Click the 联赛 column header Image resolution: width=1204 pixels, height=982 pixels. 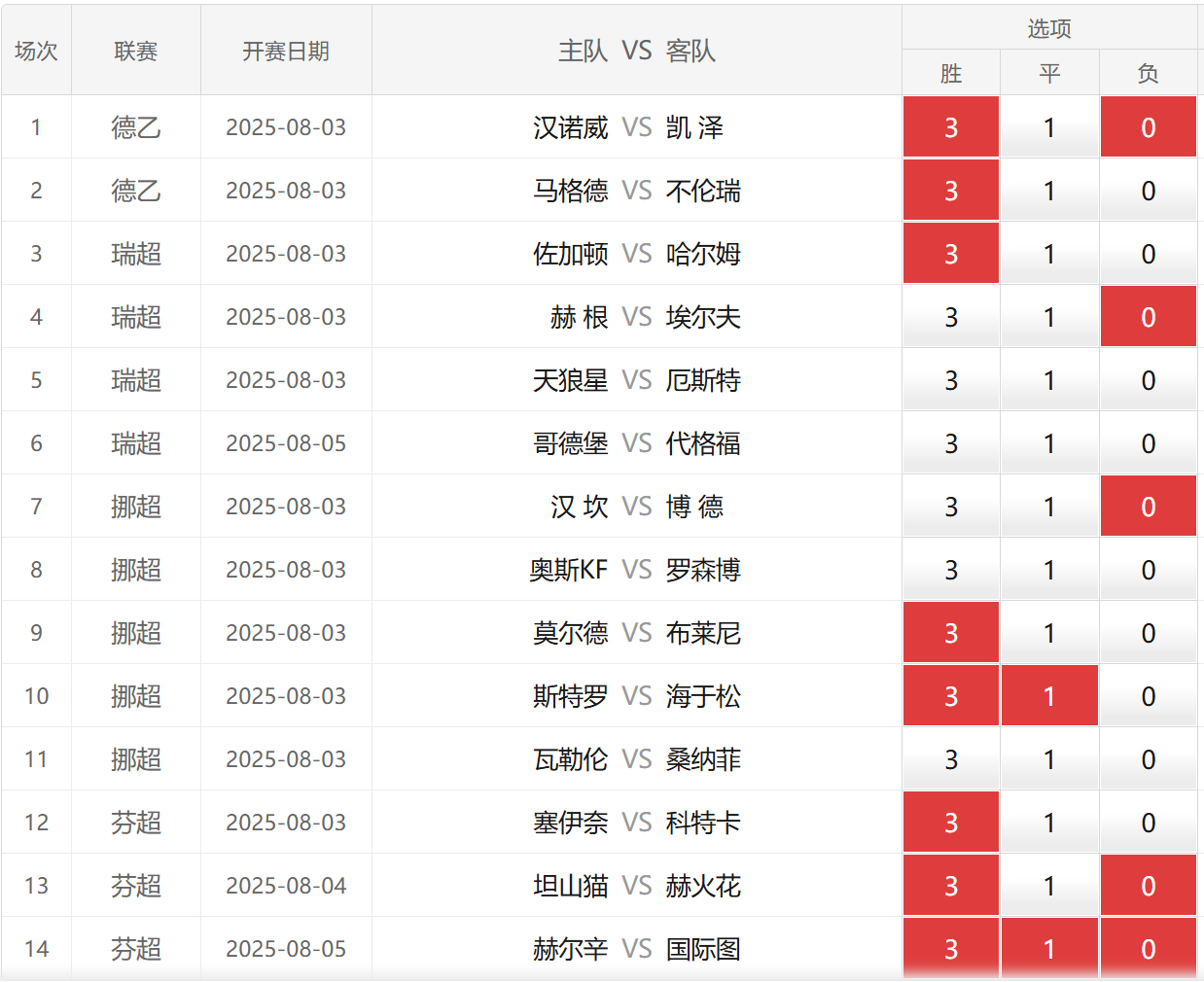pos(136,51)
